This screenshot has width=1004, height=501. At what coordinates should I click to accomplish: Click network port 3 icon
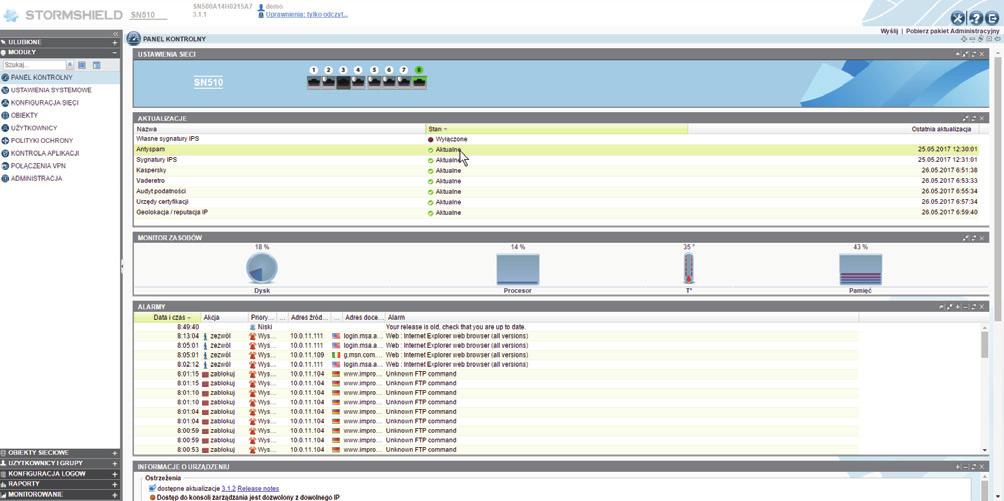tap(343, 83)
